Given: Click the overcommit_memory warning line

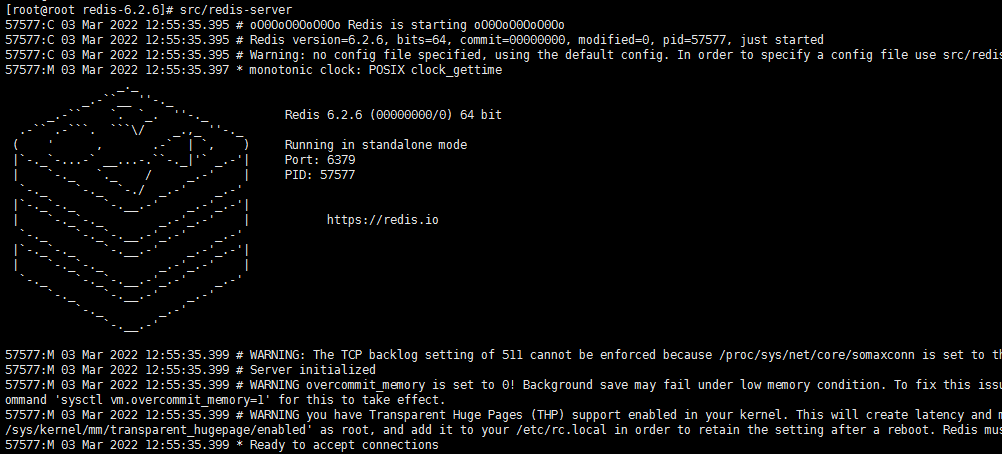Looking at the screenshot, I should (x=503, y=385).
